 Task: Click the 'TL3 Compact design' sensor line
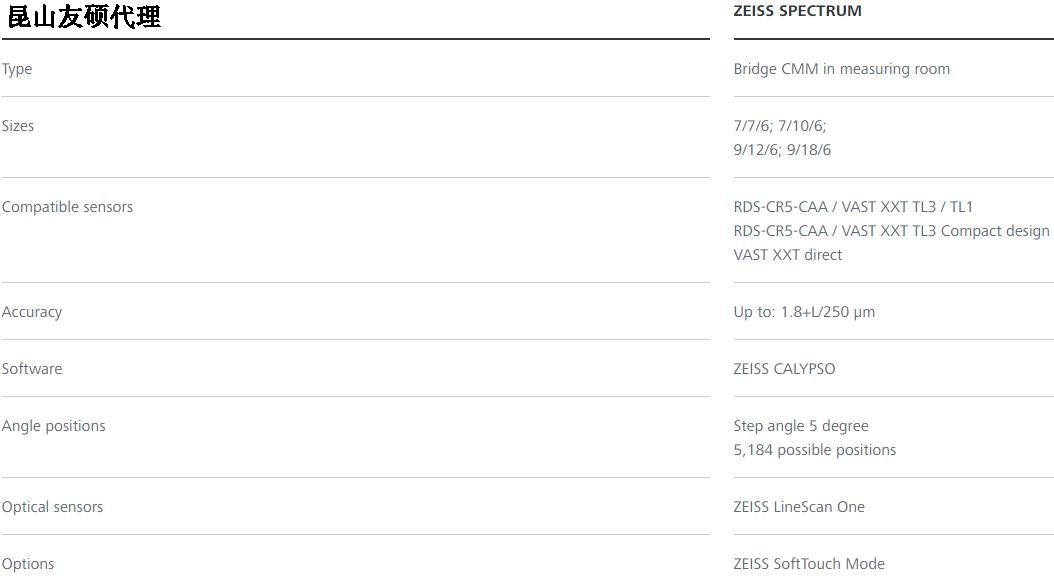[x=891, y=231]
